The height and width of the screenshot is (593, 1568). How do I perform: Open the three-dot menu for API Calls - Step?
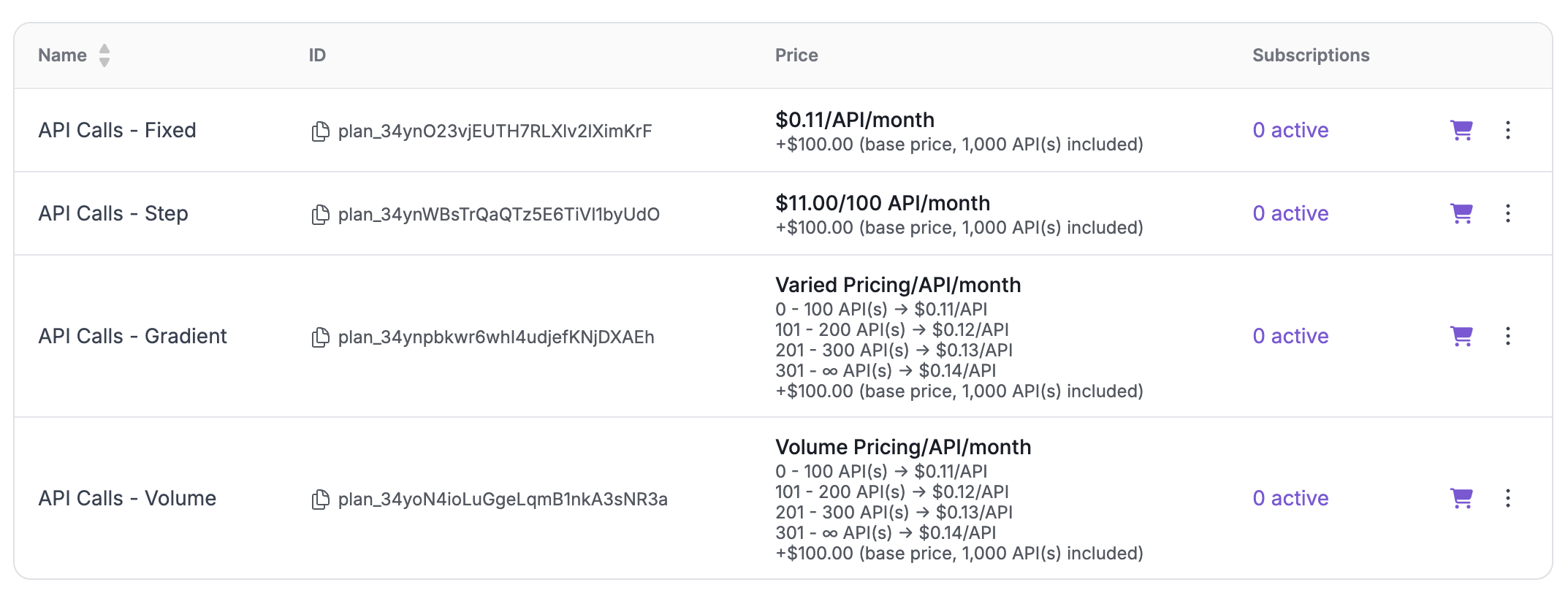click(x=1508, y=214)
